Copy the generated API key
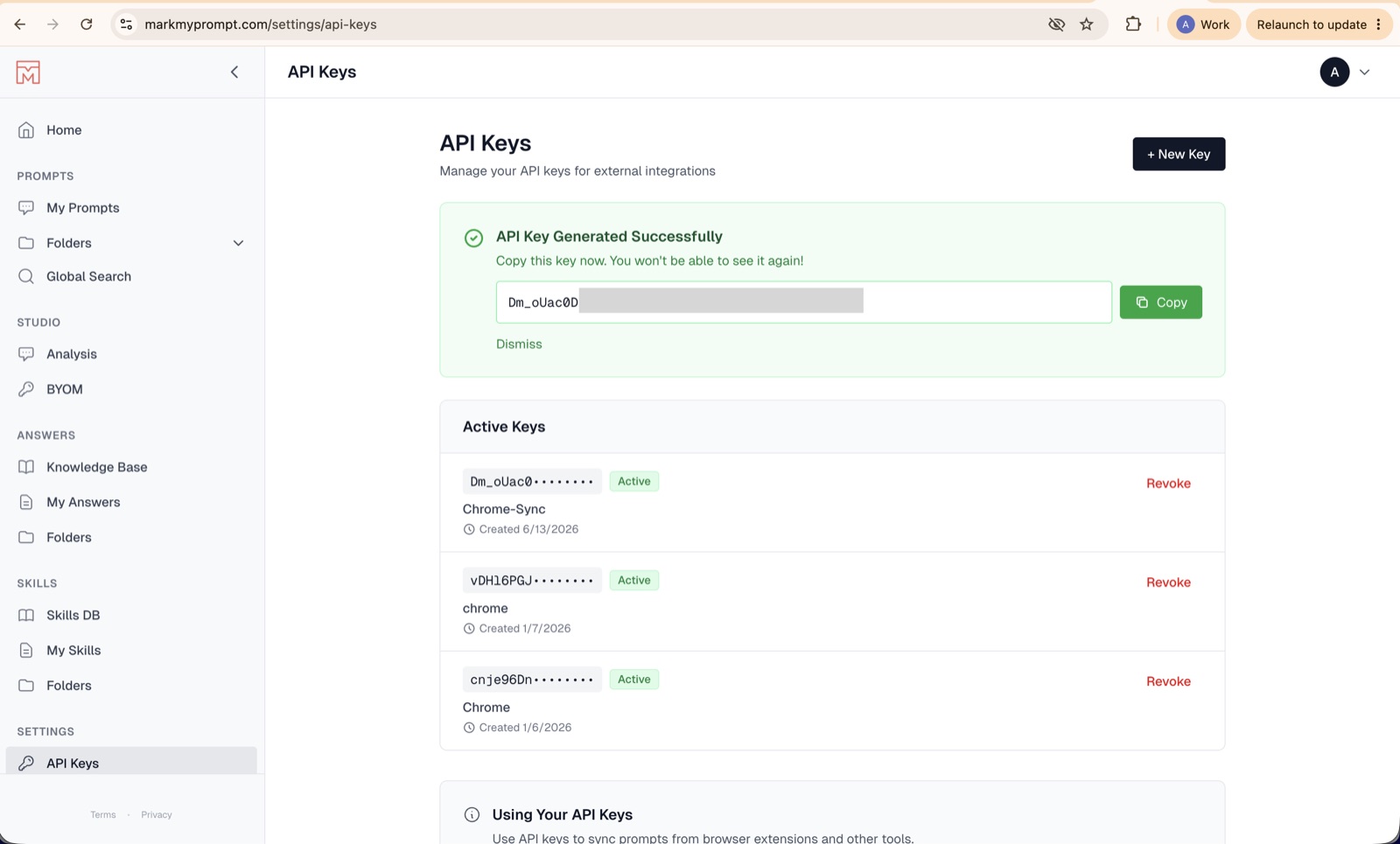 1160,302
